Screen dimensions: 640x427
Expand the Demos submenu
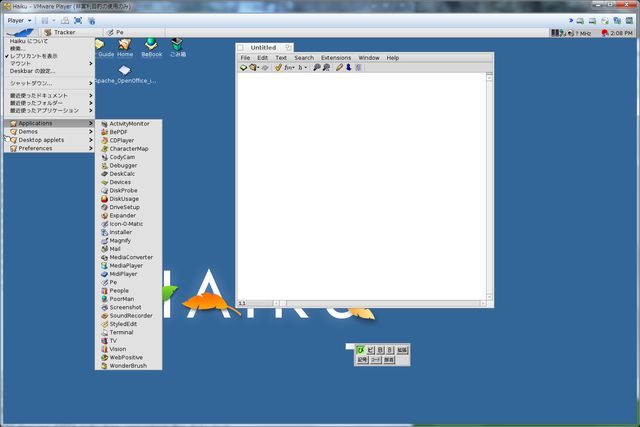coord(49,132)
